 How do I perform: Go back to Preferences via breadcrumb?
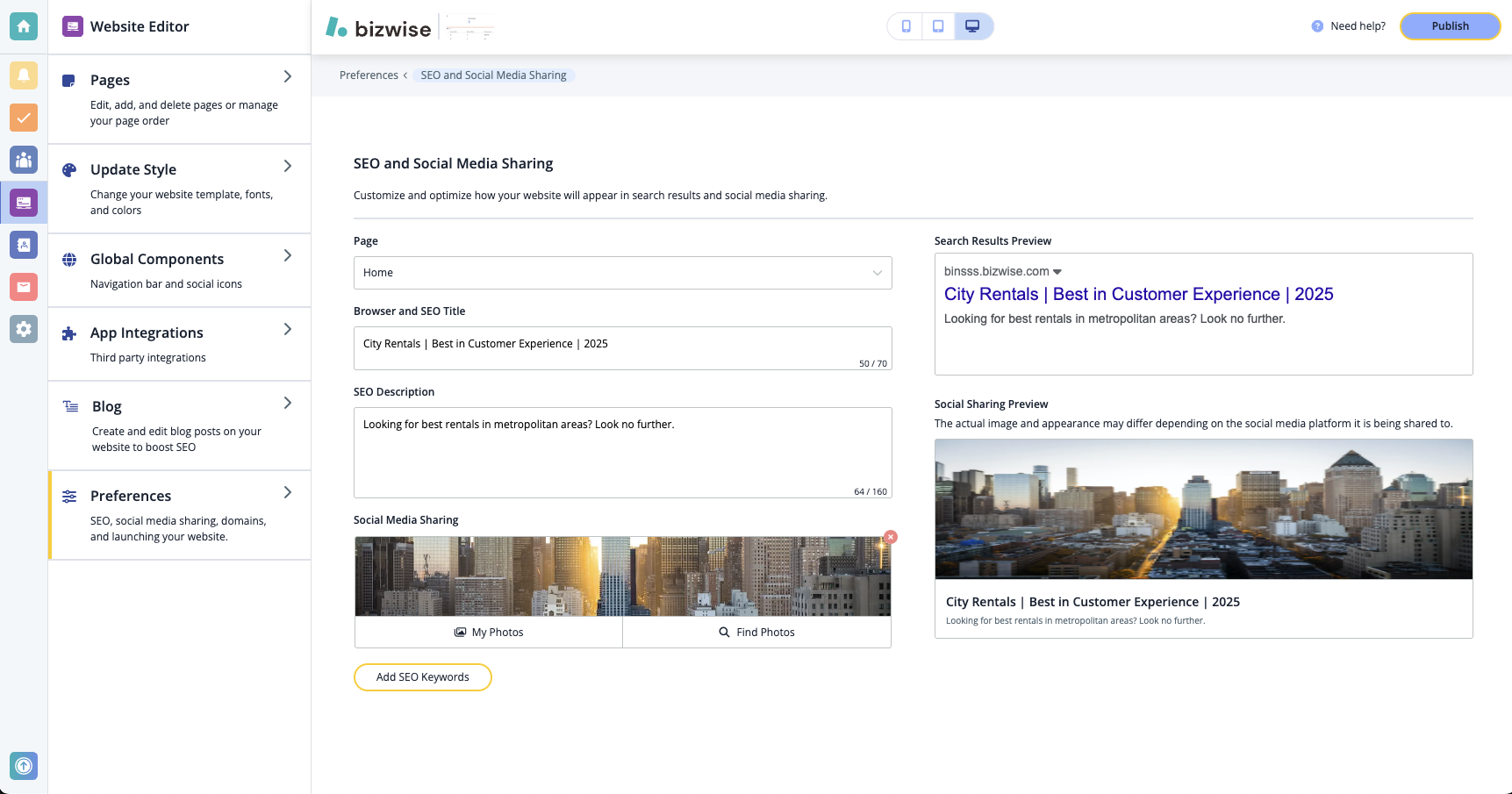[x=369, y=75]
